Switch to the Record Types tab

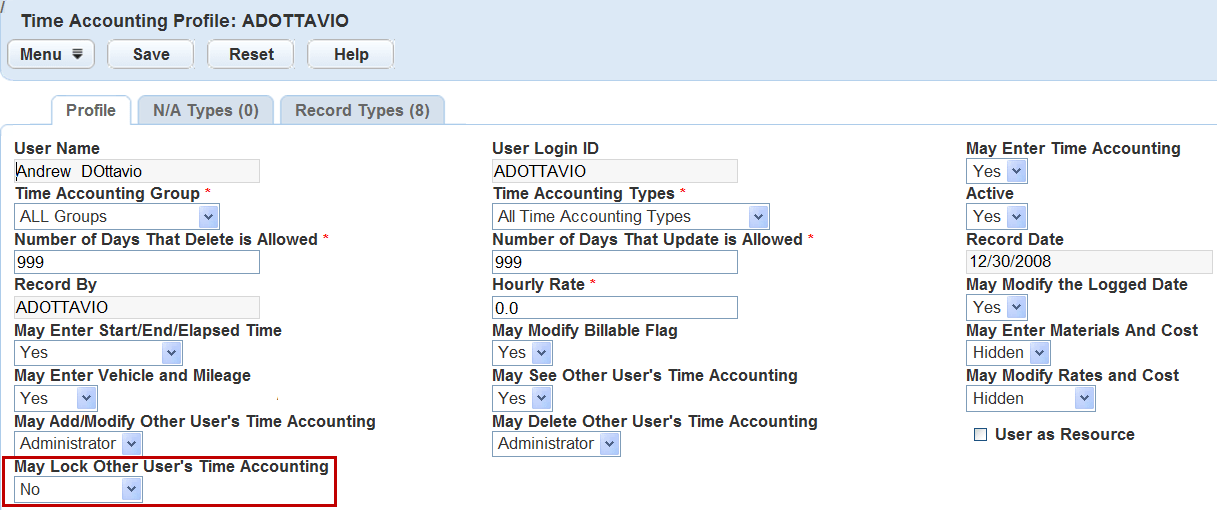[x=362, y=110]
